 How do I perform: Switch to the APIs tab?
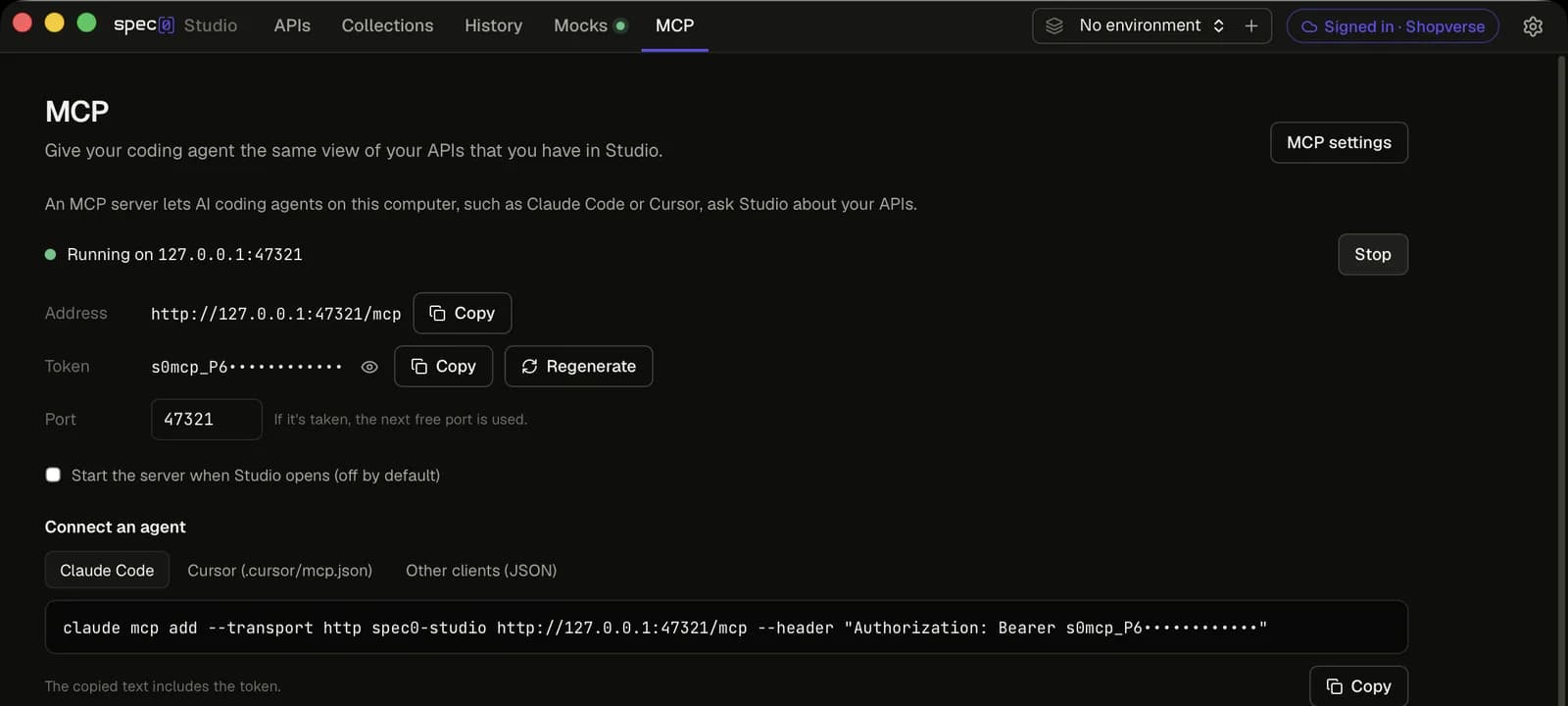(292, 25)
